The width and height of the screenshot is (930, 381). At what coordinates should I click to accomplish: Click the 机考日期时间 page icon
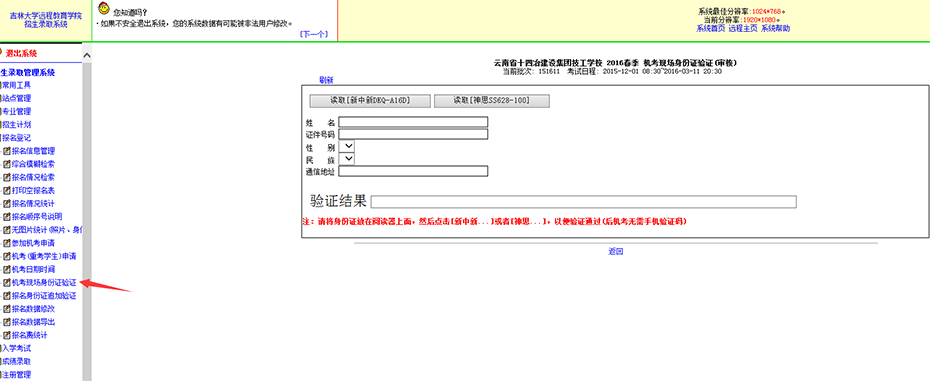coord(7,269)
